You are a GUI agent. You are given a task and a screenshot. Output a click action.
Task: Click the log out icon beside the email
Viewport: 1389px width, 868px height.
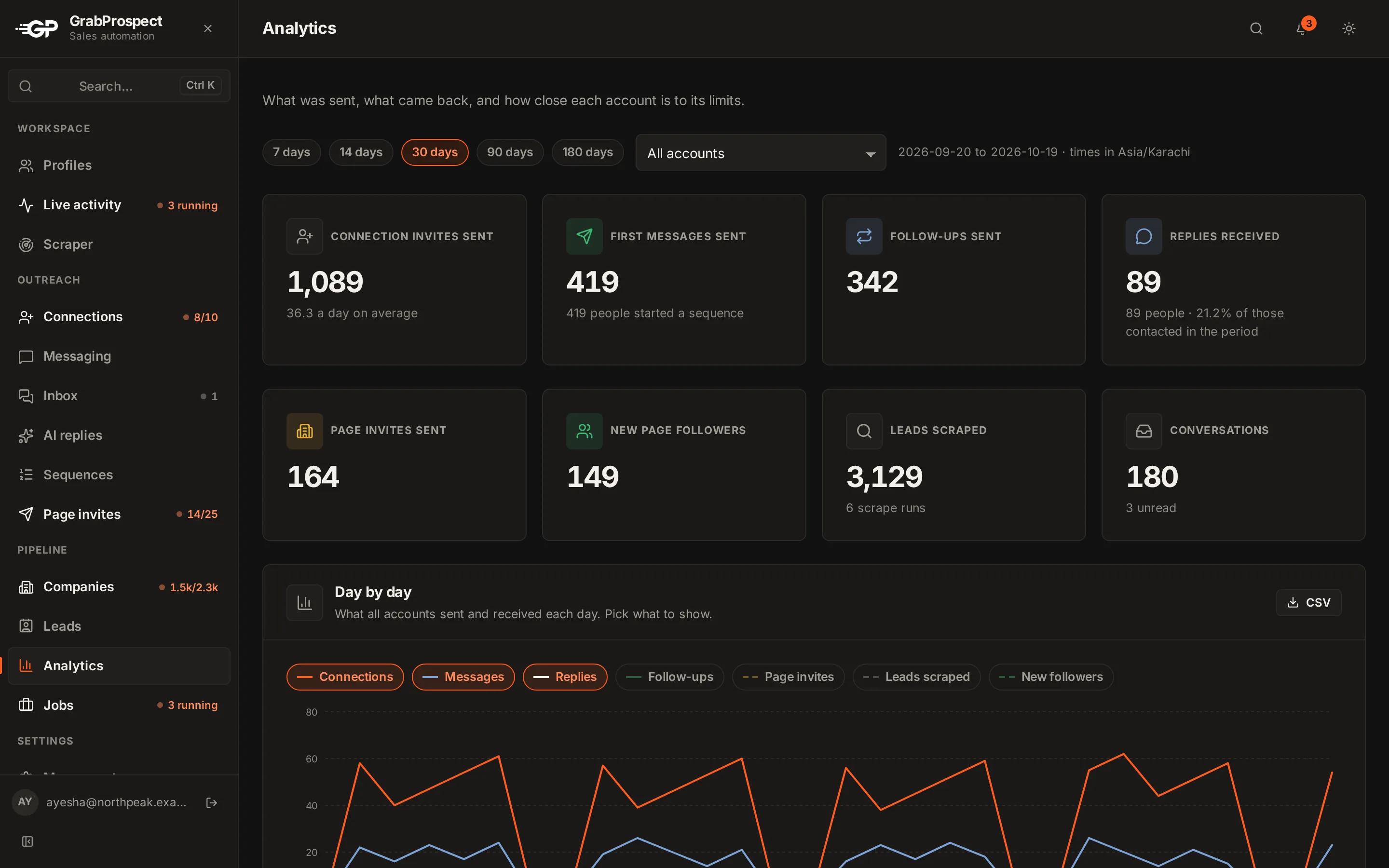tap(212, 802)
